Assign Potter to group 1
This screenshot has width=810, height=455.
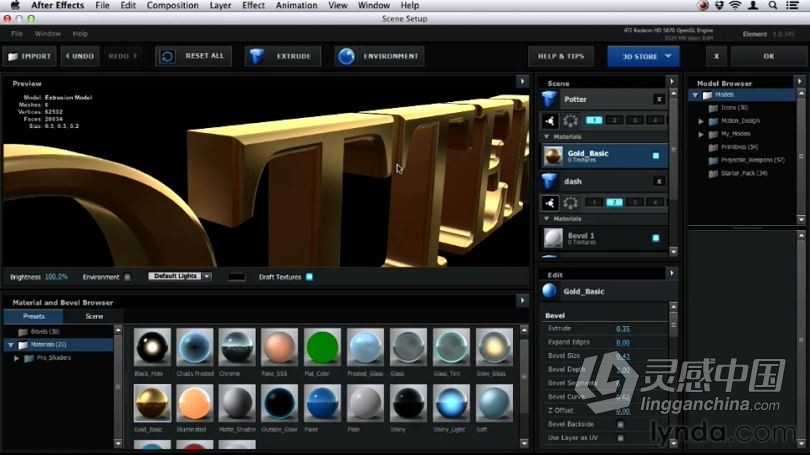pyautogui.click(x=594, y=120)
